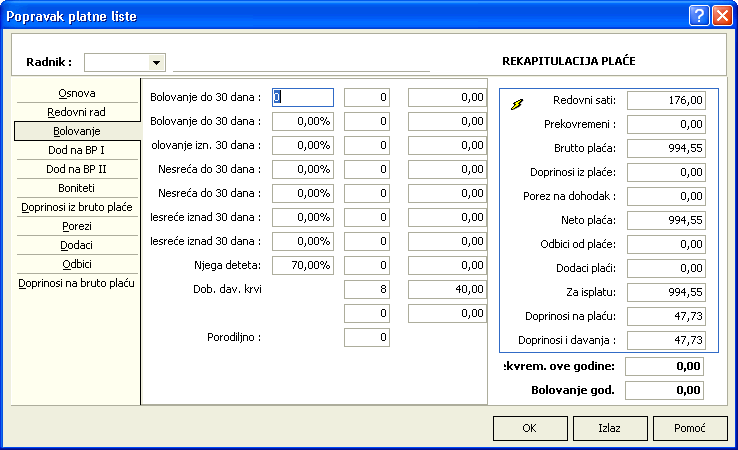Click the Njega deteta percentage field
The image size is (738, 450).
point(302,265)
